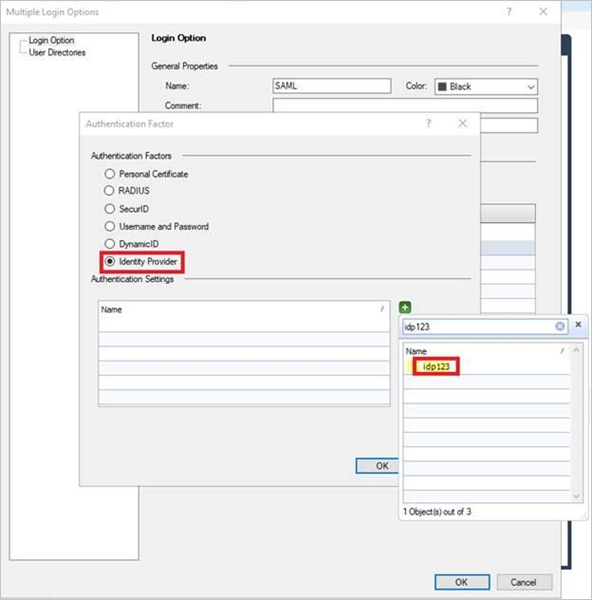The width and height of the screenshot is (592, 600).
Task: Click the Name field containing SAML
Action: 332,86
